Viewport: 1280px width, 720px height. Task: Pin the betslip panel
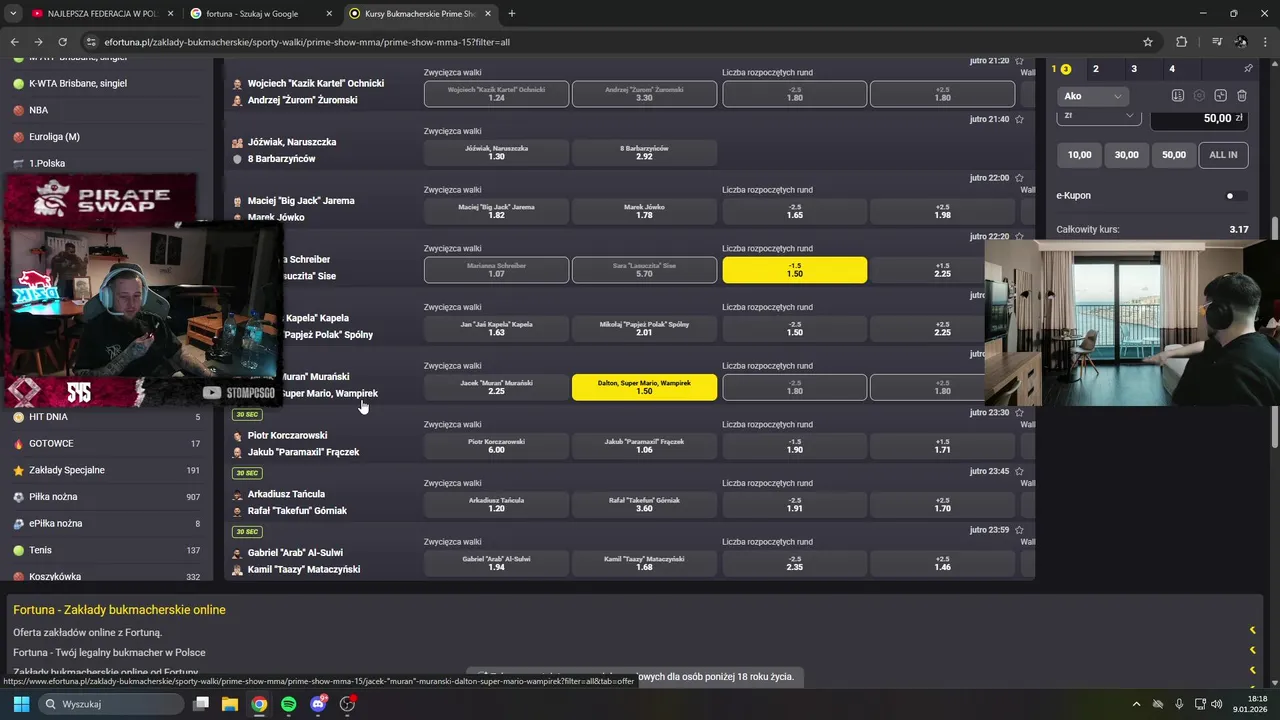click(x=1248, y=69)
